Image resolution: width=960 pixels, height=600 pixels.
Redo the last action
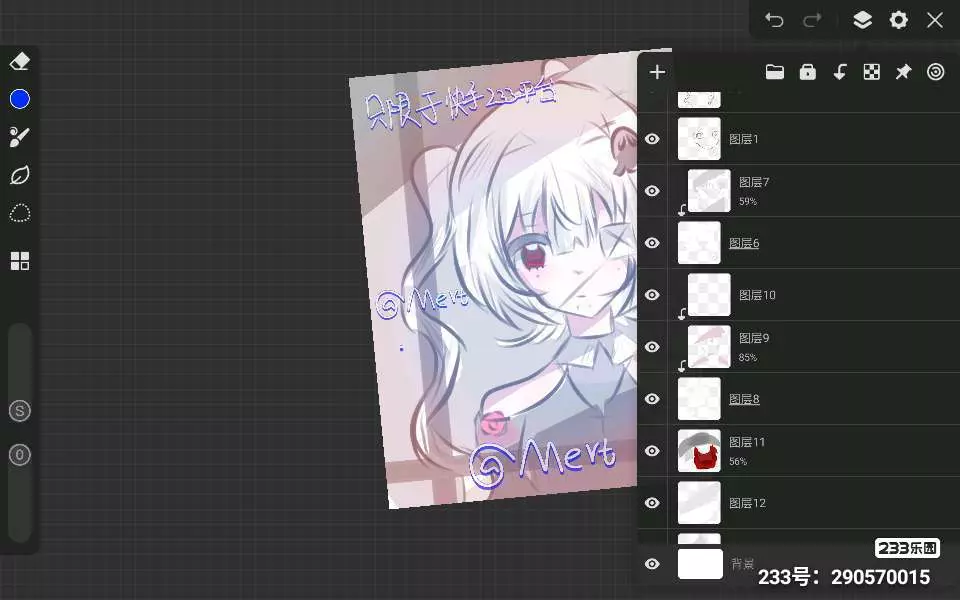pyautogui.click(x=812, y=20)
